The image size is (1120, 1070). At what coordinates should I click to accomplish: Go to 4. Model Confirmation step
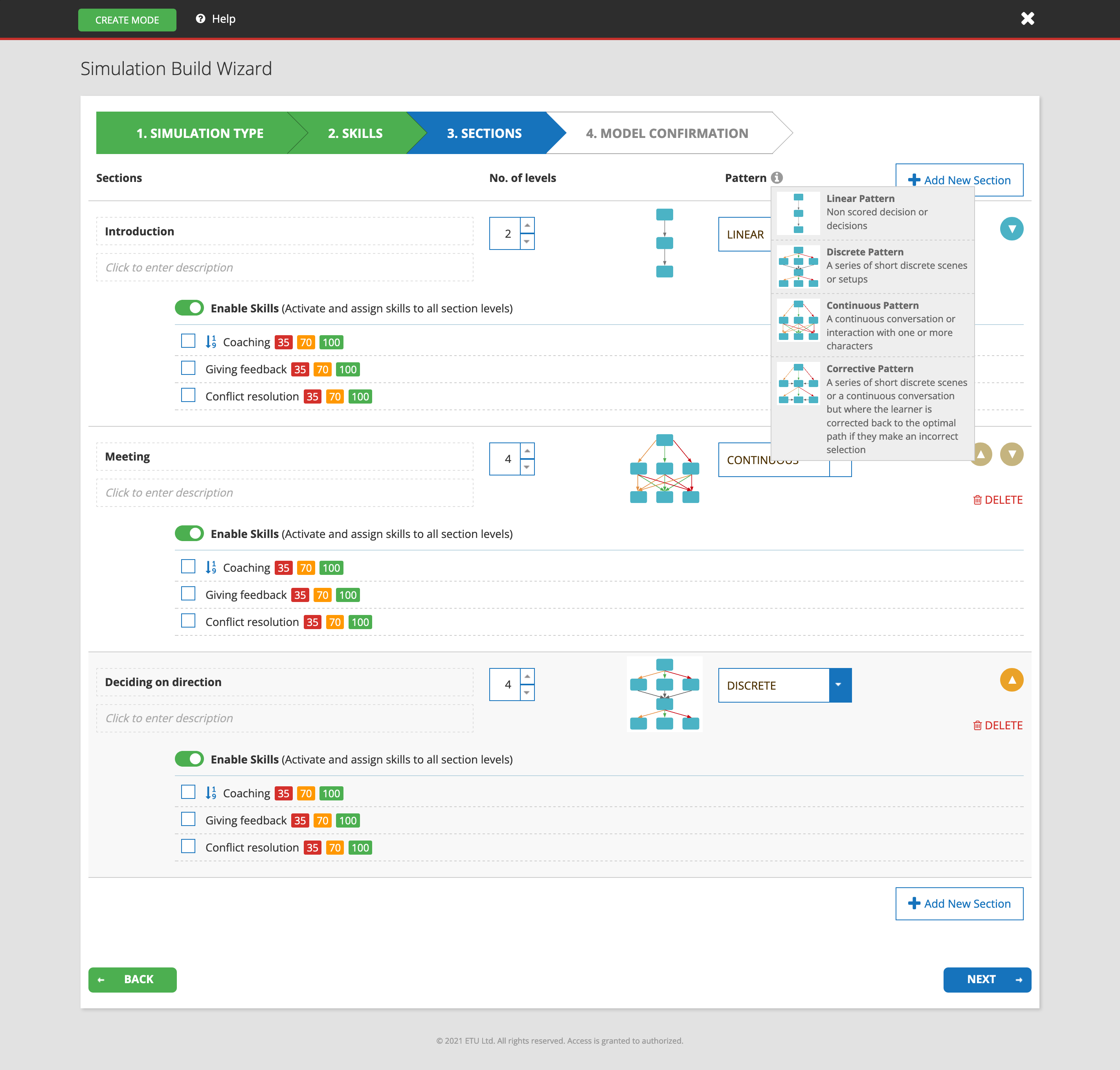click(x=666, y=133)
